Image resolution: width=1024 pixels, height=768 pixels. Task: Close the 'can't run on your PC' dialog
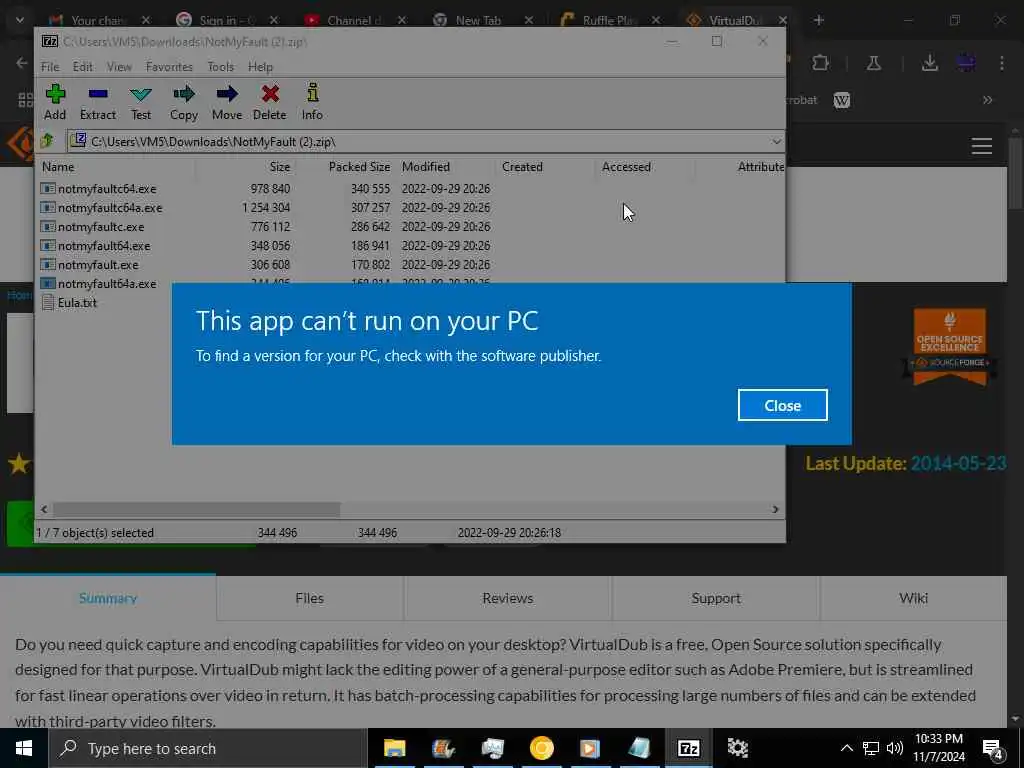[782, 406]
